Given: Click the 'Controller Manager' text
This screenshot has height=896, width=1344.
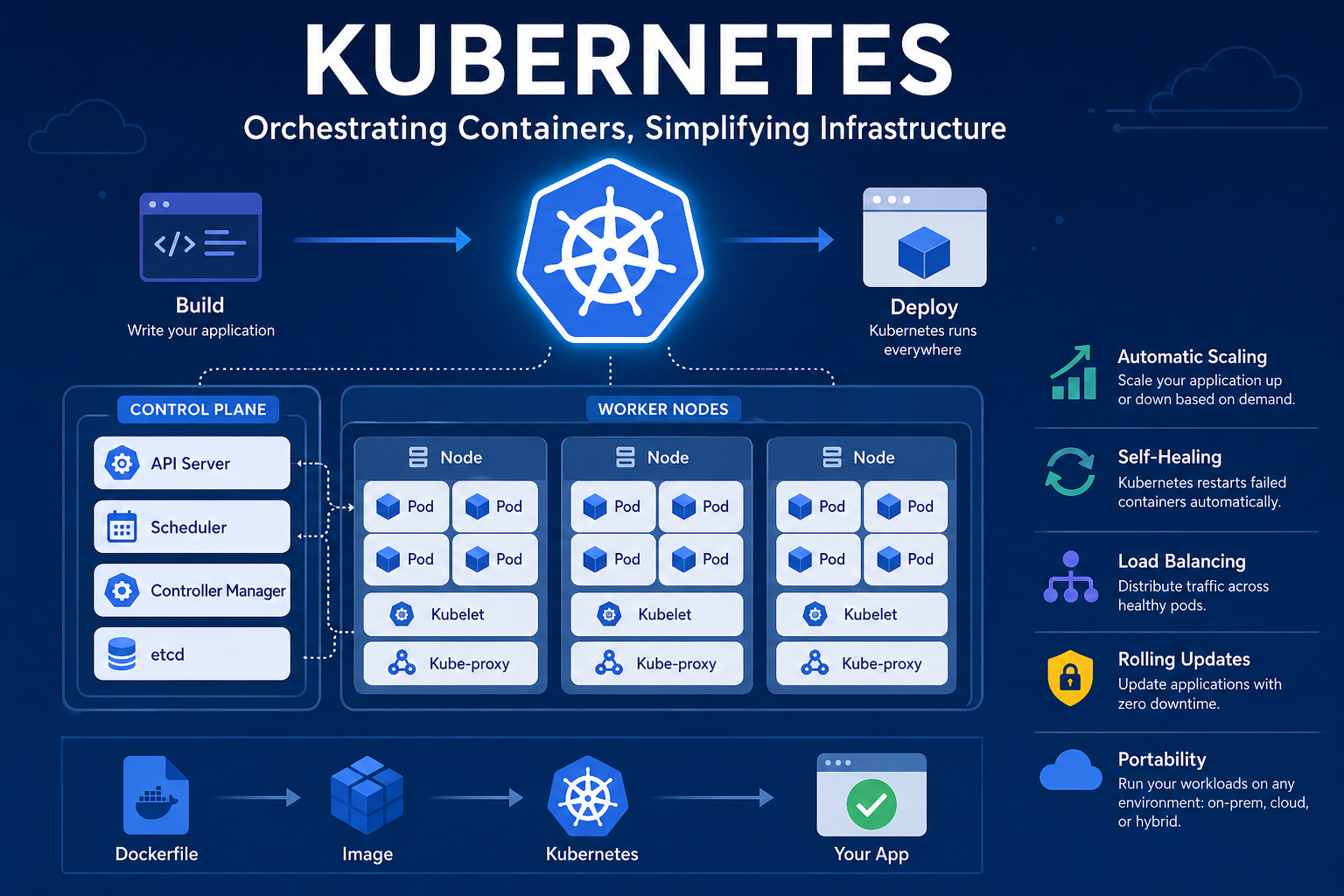Looking at the screenshot, I should point(218,591).
